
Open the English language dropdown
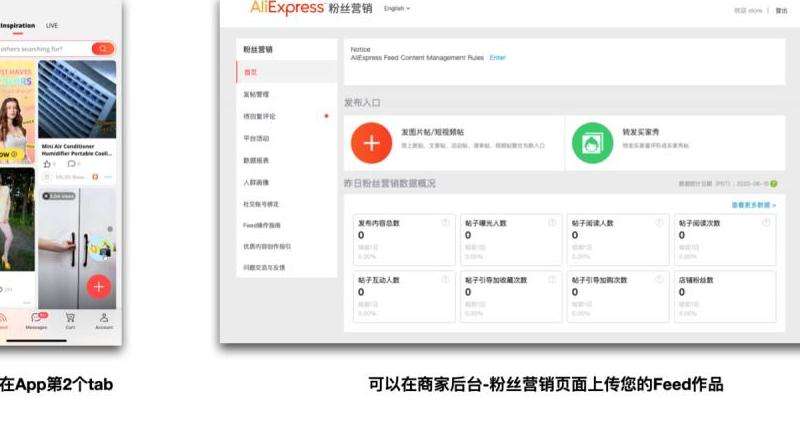click(x=396, y=8)
